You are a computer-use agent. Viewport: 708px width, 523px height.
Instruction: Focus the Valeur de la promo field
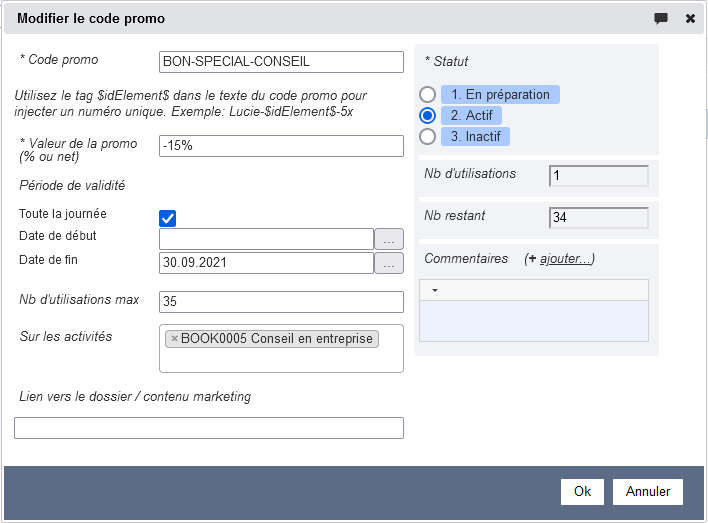click(281, 146)
